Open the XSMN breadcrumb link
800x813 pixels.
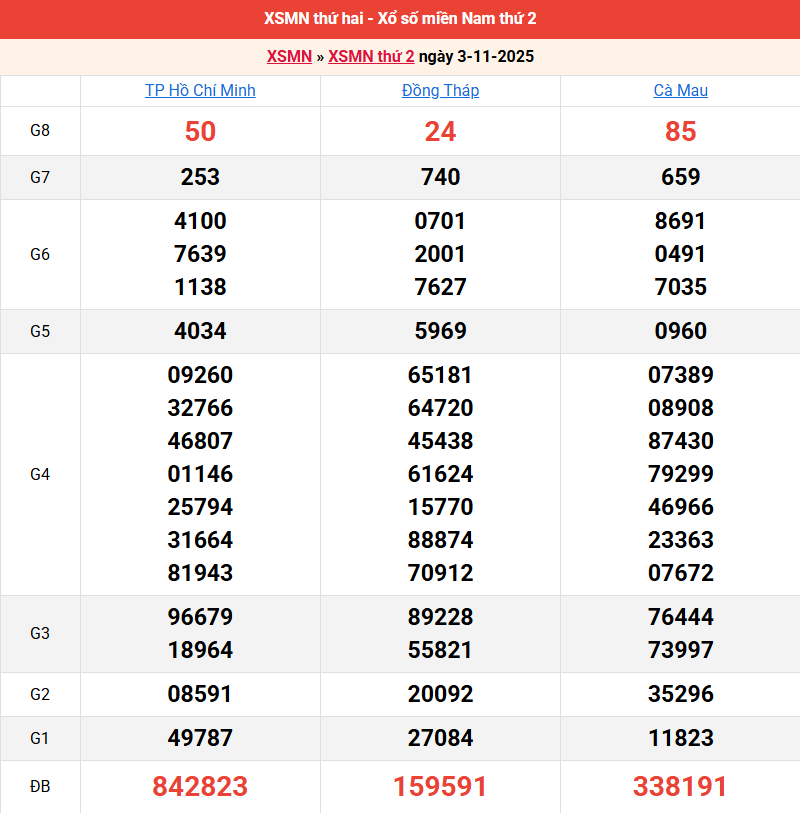tap(289, 57)
